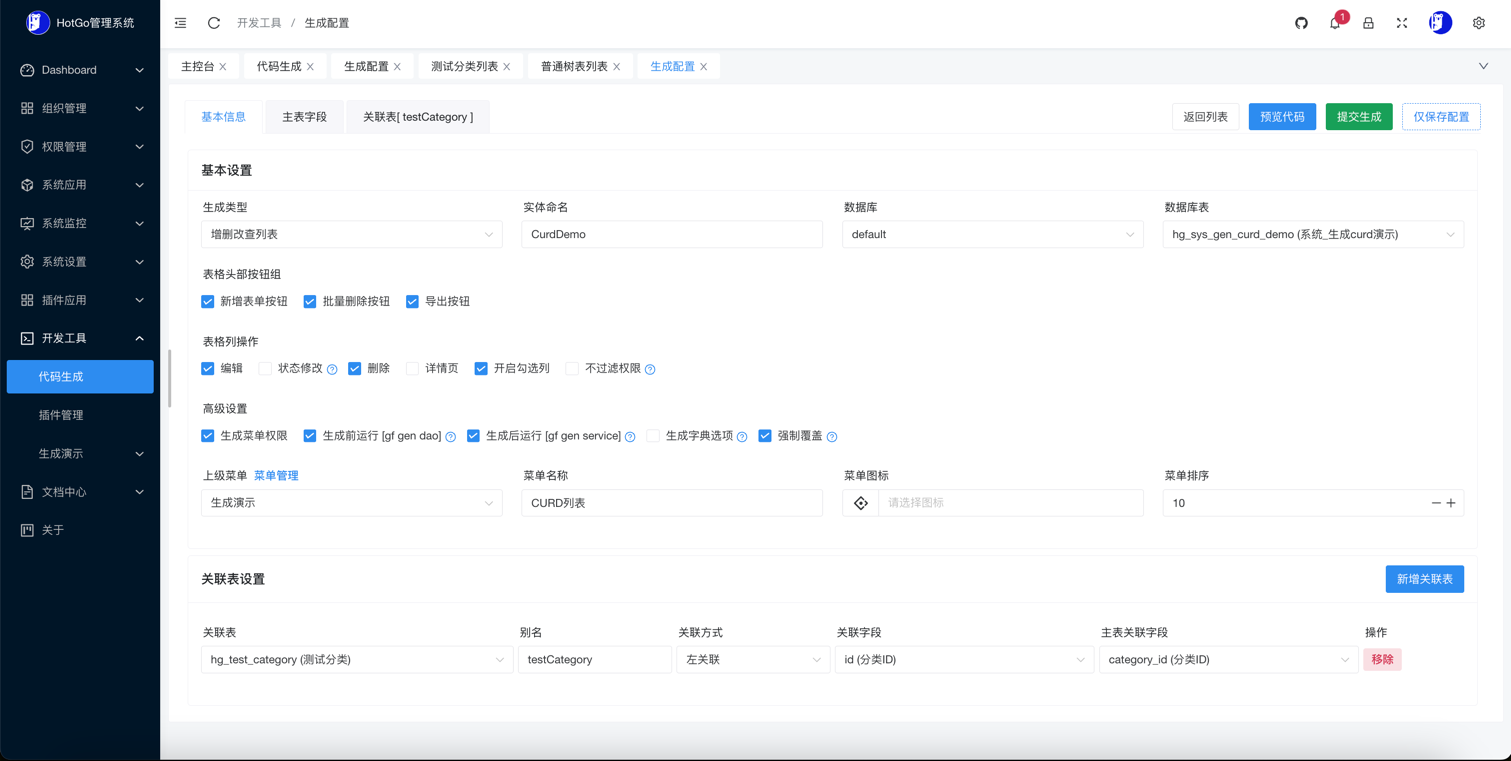Click the page reload icon
Screen dimensions: 1511x761
pos(214,23)
